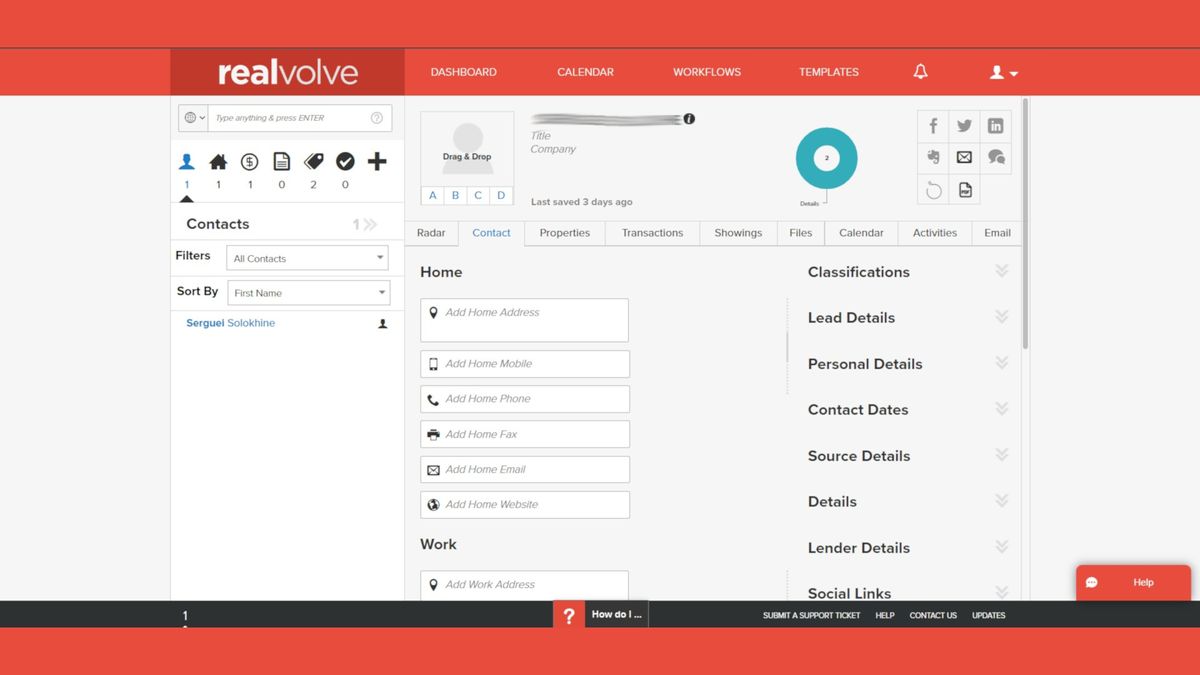Open the Filters All Contacts dropdown
Image resolution: width=1200 pixels, height=675 pixels.
307,257
